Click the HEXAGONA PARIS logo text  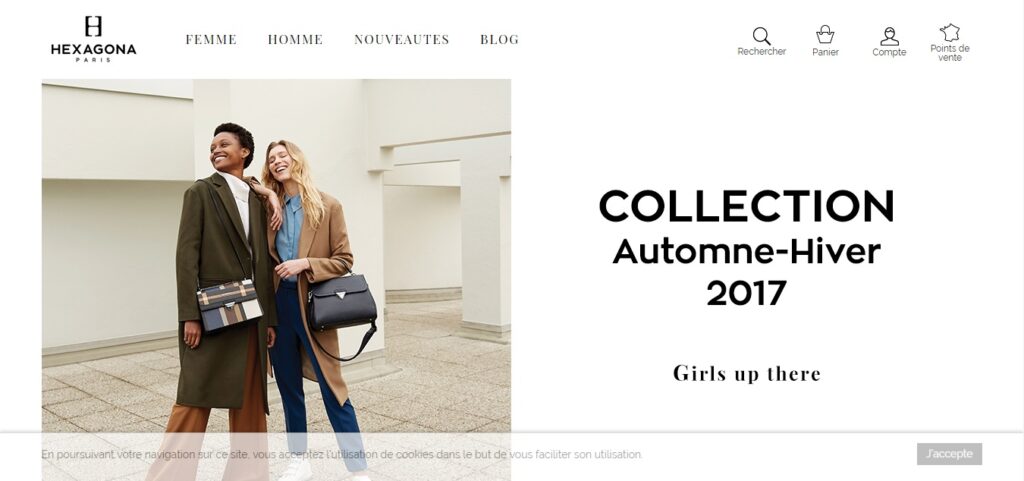click(93, 52)
